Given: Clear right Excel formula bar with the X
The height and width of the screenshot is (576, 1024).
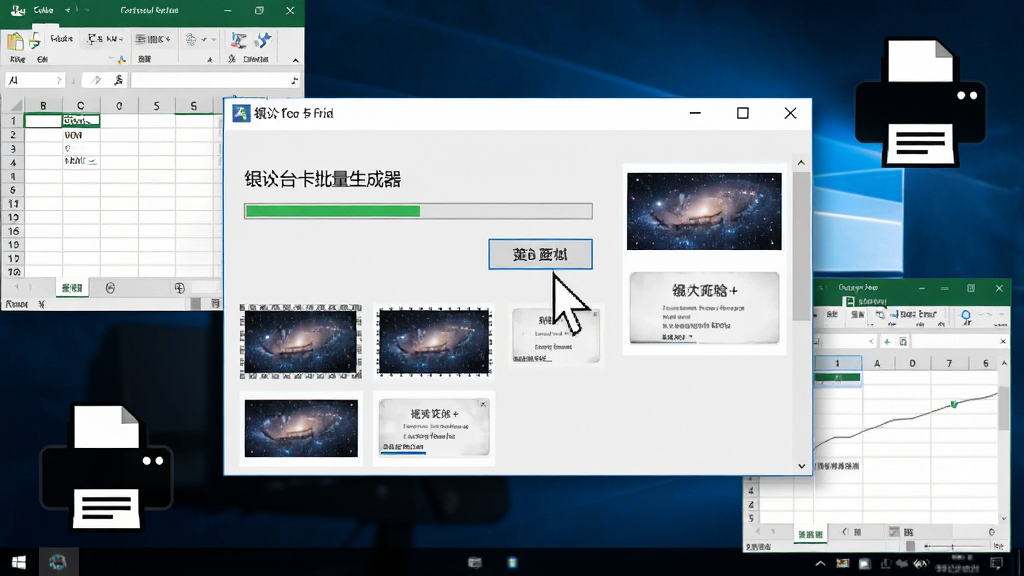Looking at the screenshot, I should tap(1003, 342).
